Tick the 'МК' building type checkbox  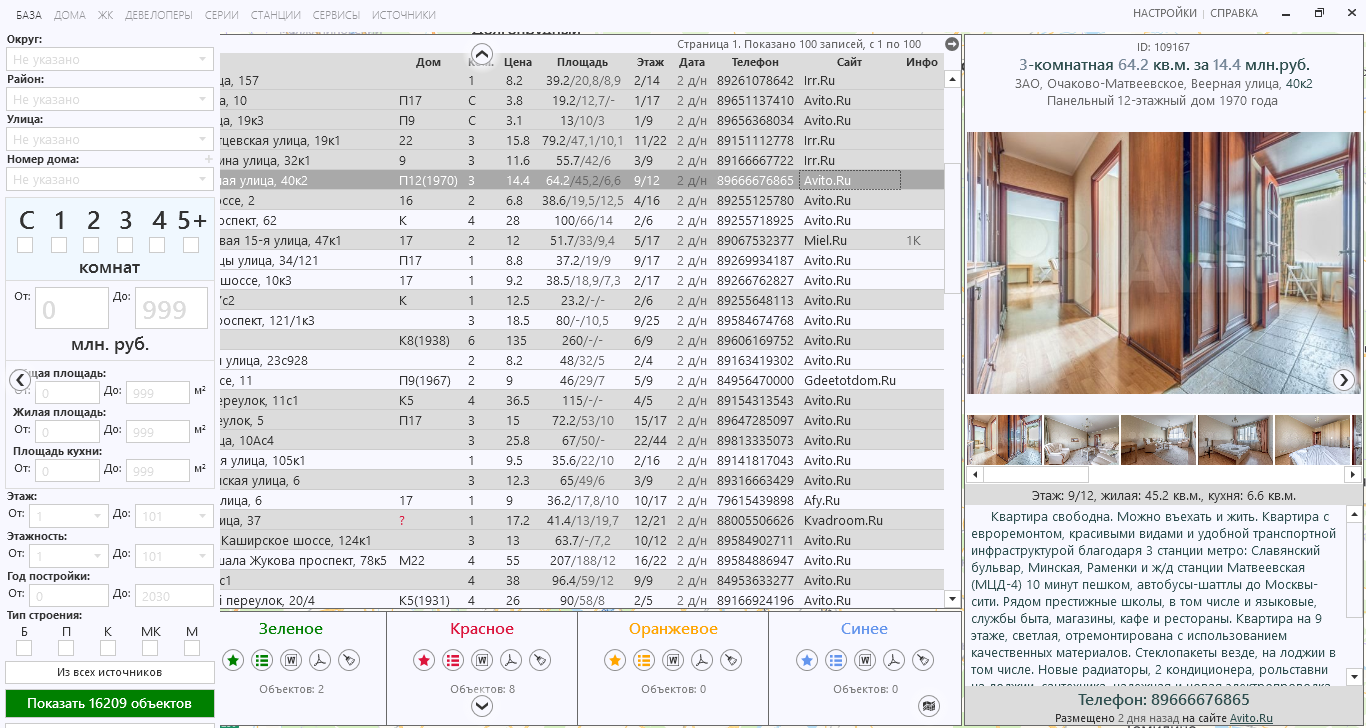(x=150, y=648)
